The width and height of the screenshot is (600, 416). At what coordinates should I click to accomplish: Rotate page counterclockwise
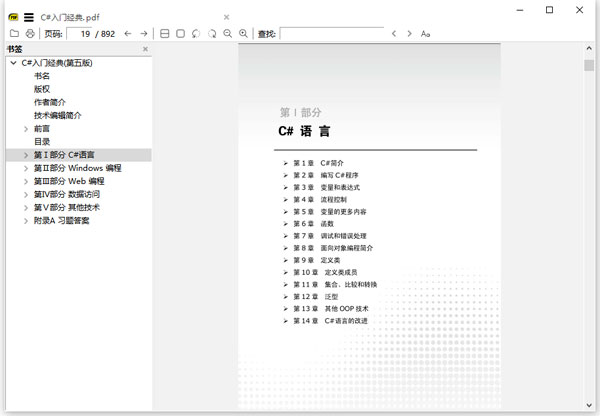(196, 34)
